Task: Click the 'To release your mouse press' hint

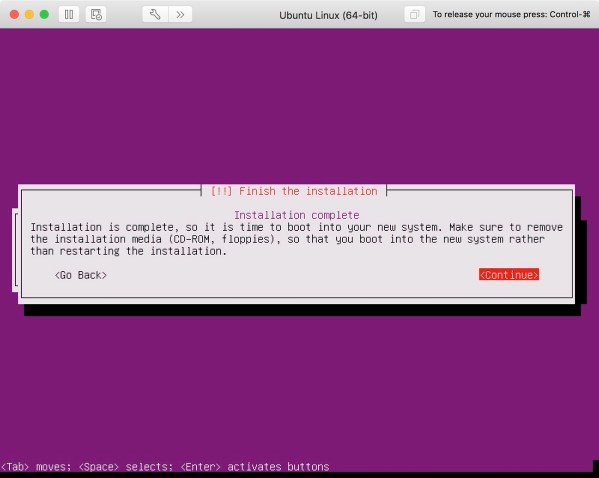Action: pos(512,15)
